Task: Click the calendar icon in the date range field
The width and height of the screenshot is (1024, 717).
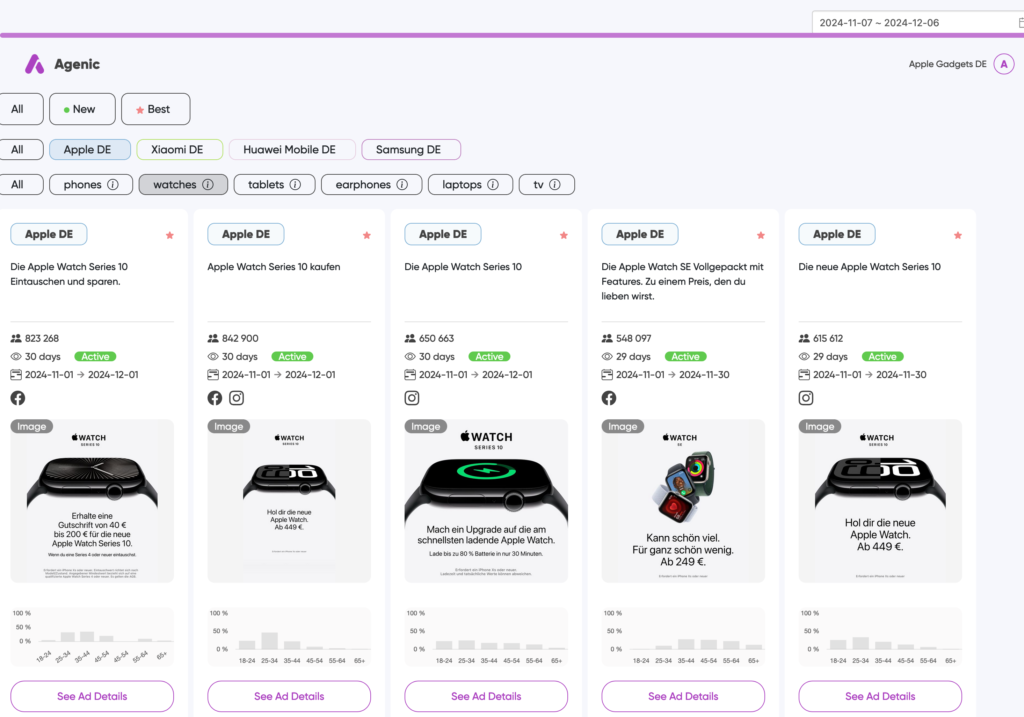Action: 1019,22
